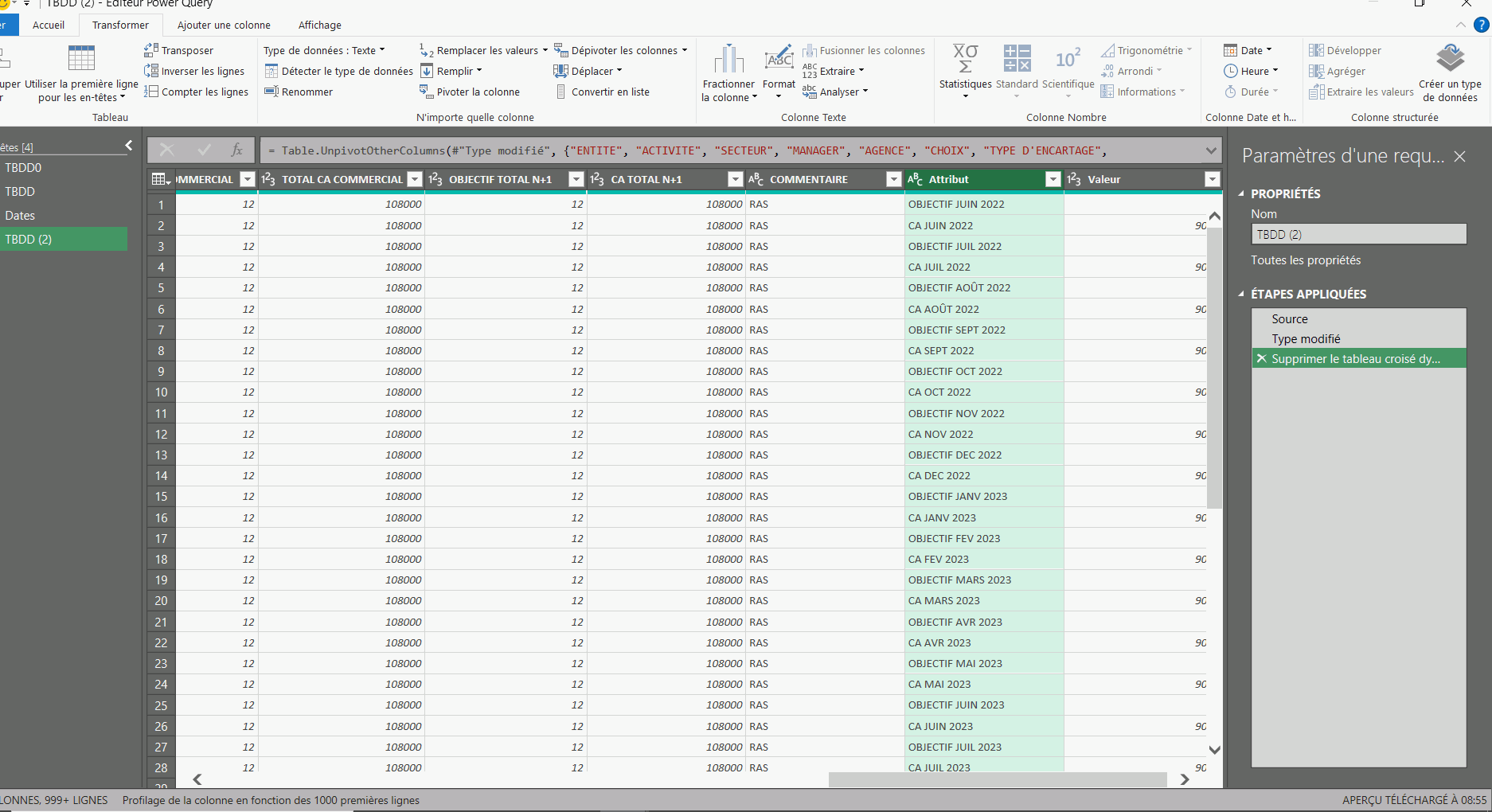Open the Affichage ribbon tab
The width and height of the screenshot is (1492, 812).
pos(319,25)
